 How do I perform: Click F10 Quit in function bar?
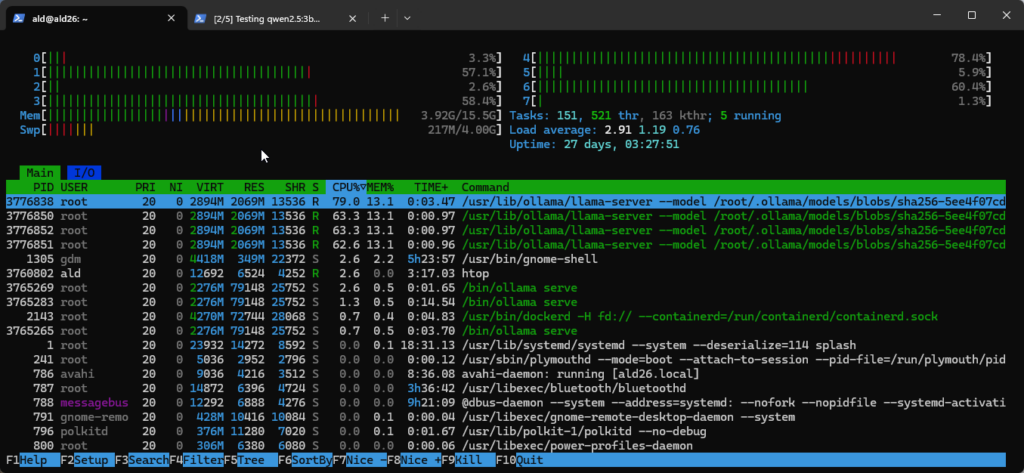click(x=519, y=460)
